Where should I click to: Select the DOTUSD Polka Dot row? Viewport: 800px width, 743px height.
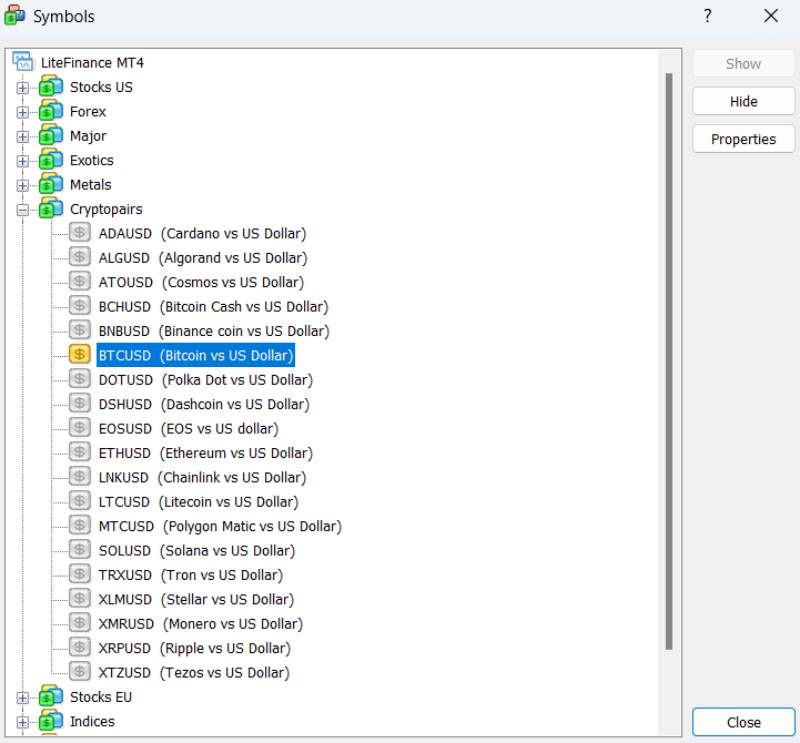205,380
